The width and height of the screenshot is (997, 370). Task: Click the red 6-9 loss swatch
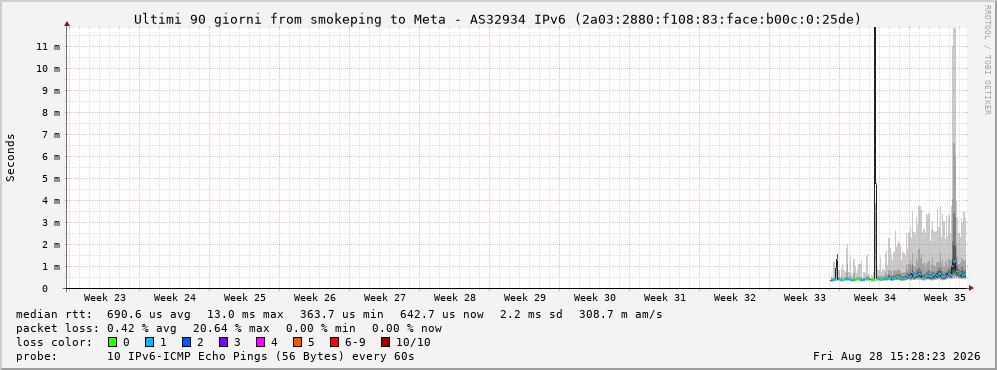point(334,343)
